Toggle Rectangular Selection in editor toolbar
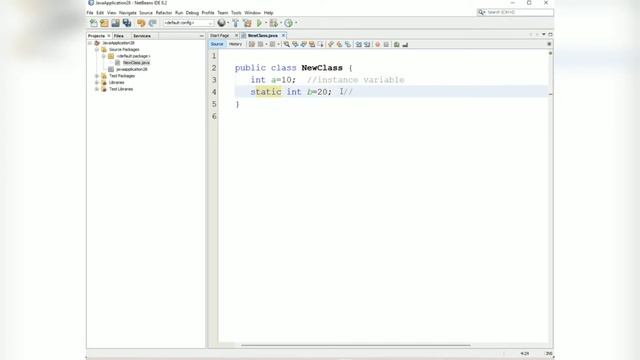Screen dimensions: 640x360 pos(321,44)
